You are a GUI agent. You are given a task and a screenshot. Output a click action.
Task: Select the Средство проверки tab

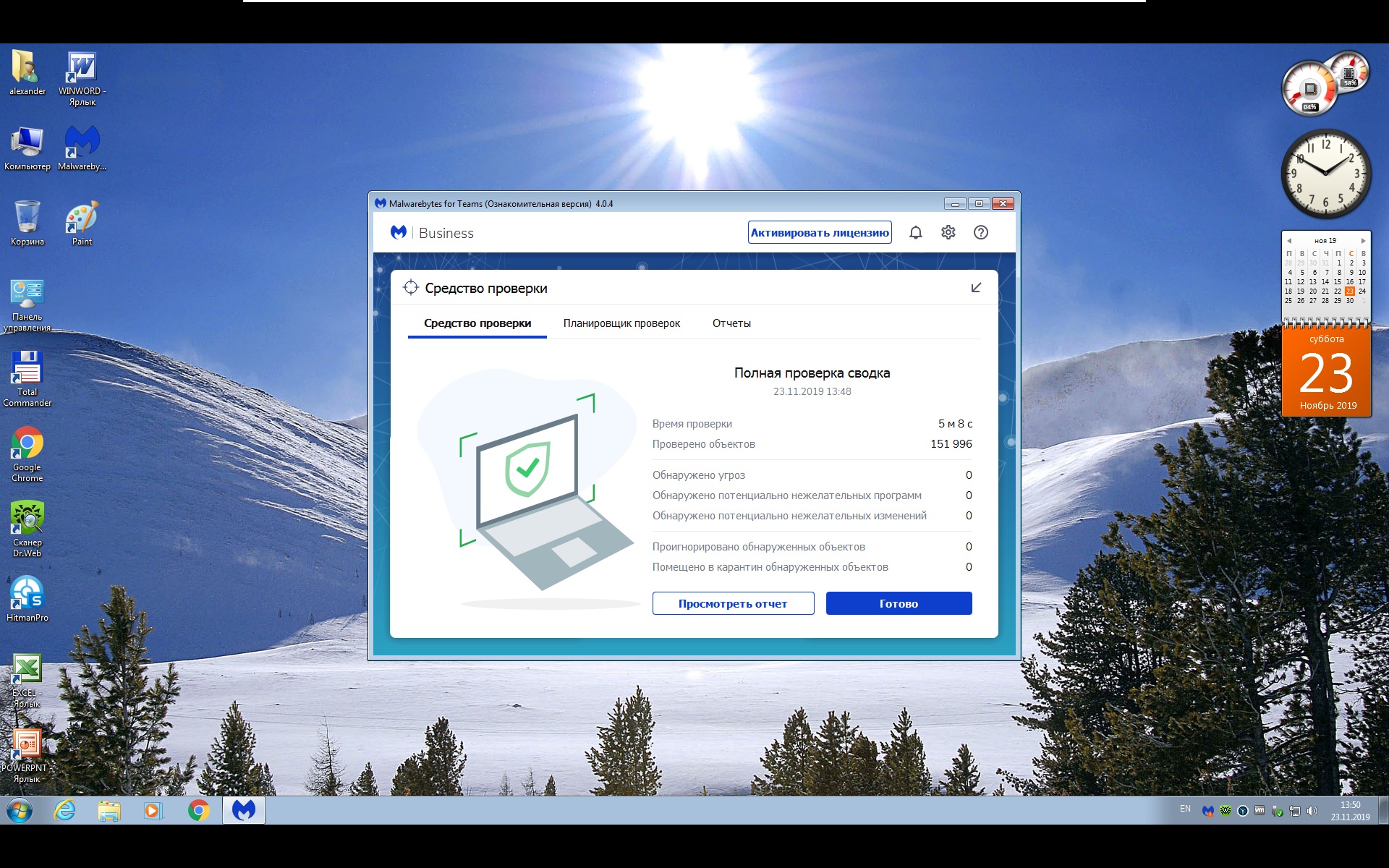pos(477,323)
